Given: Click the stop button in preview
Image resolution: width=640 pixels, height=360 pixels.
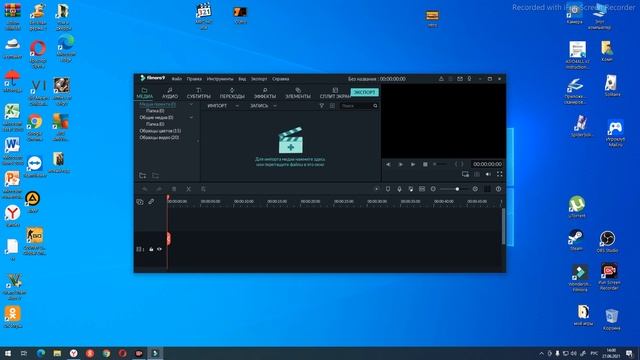Looking at the screenshot, I should pyautogui.click(x=425, y=164).
